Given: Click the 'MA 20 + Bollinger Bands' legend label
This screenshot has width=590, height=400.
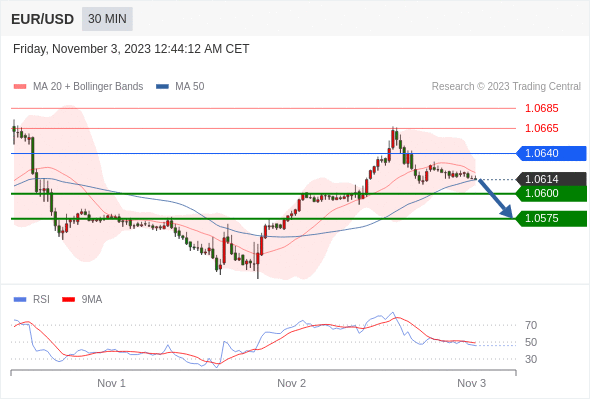Looking at the screenshot, I should click(88, 87).
